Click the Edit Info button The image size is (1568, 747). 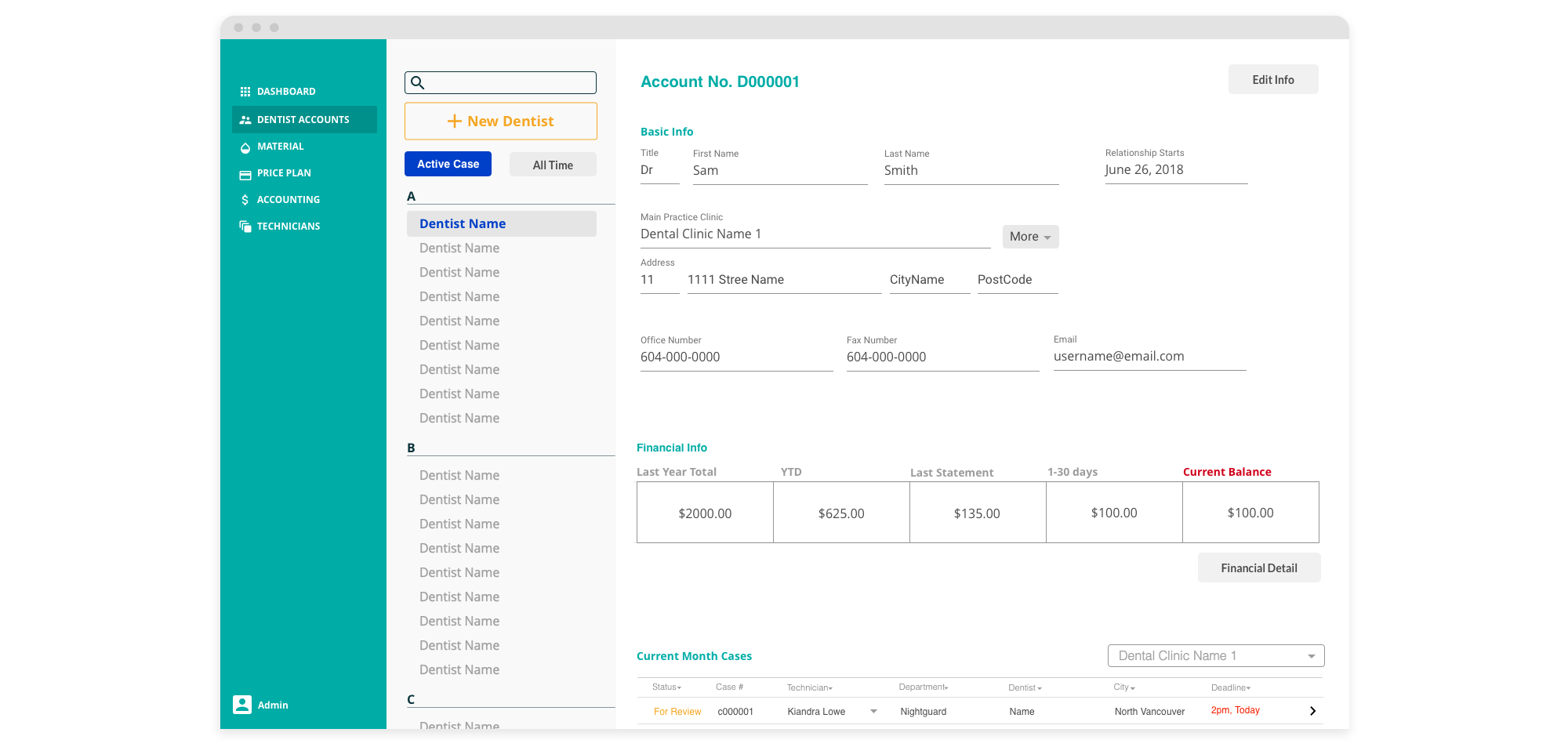1272,79
